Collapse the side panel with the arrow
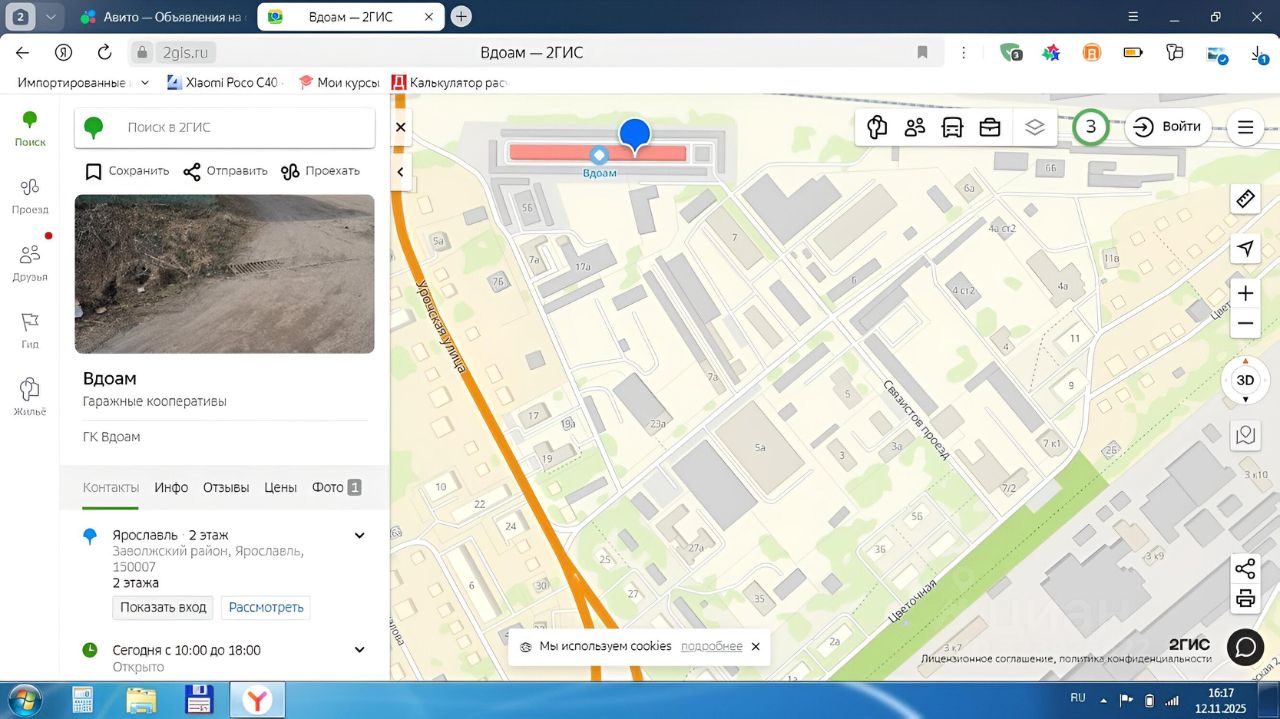 pyautogui.click(x=401, y=172)
